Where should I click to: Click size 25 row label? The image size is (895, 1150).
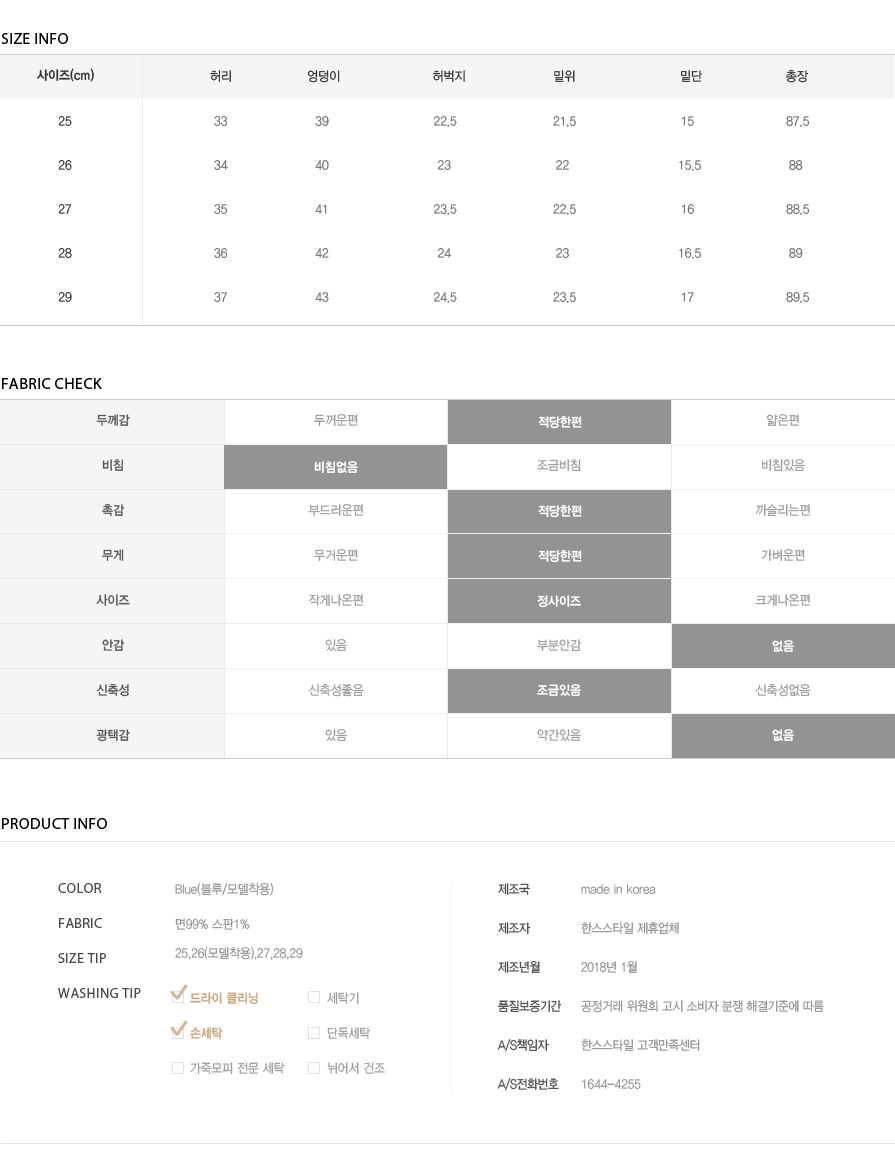pos(65,121)
